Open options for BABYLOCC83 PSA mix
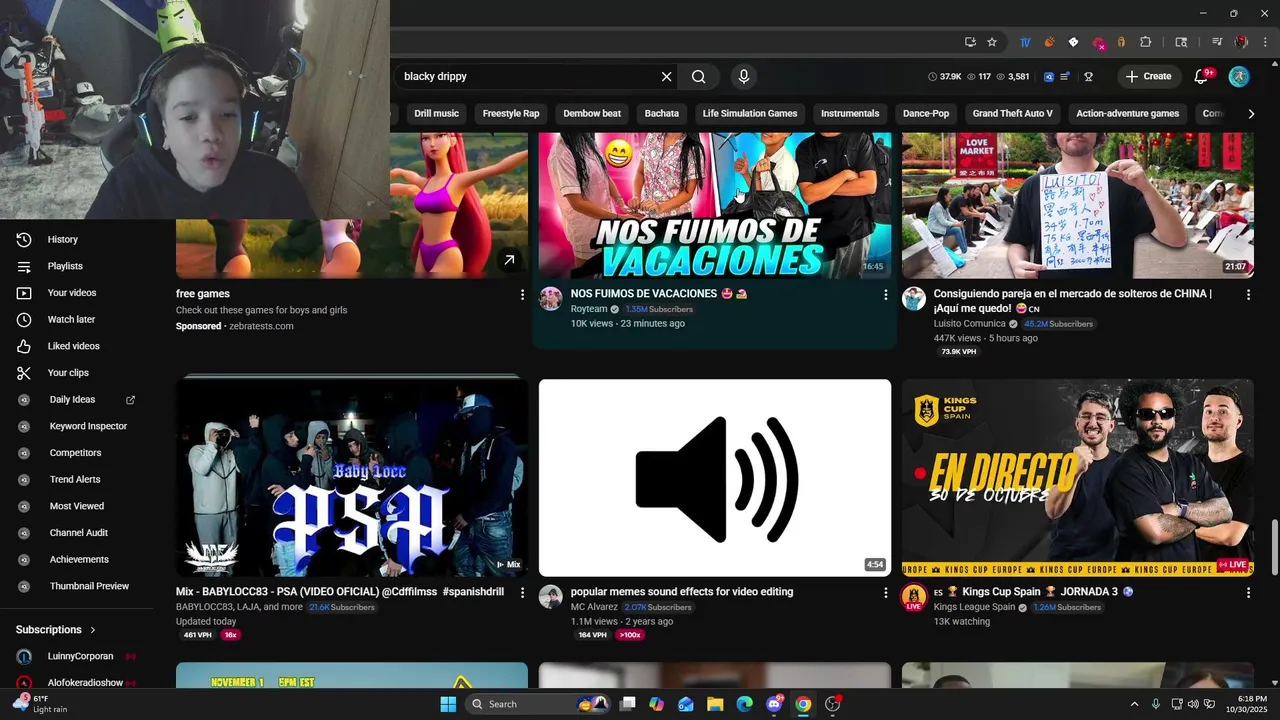Screen dimensions: 1280x720 [x=522, y=593]
